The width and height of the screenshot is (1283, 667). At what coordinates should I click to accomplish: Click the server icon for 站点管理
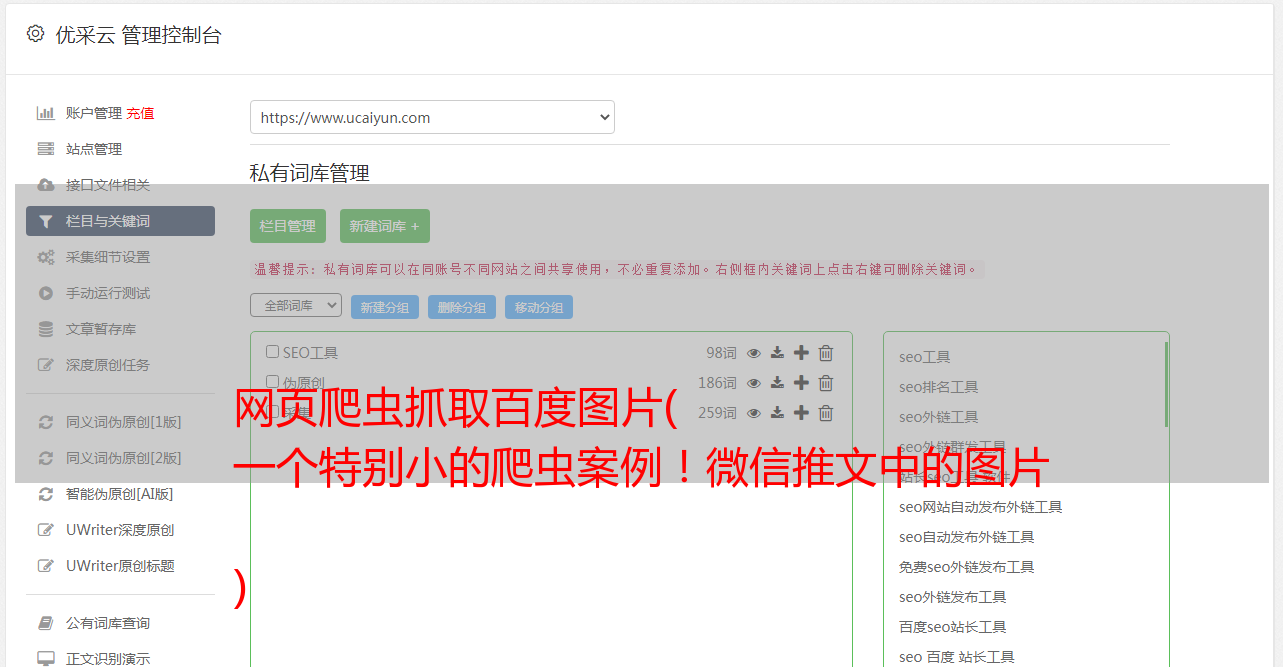click(x=45, y=149)
